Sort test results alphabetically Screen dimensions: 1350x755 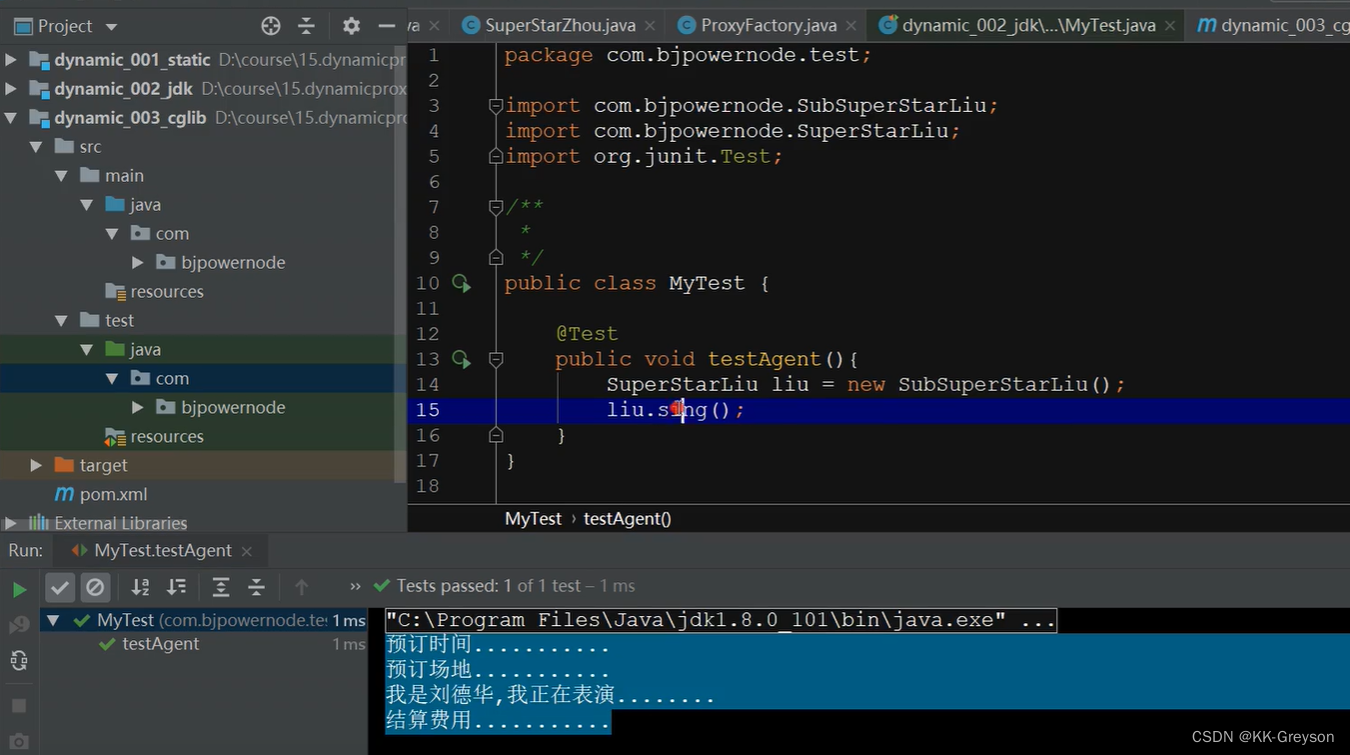coord(140,587)
